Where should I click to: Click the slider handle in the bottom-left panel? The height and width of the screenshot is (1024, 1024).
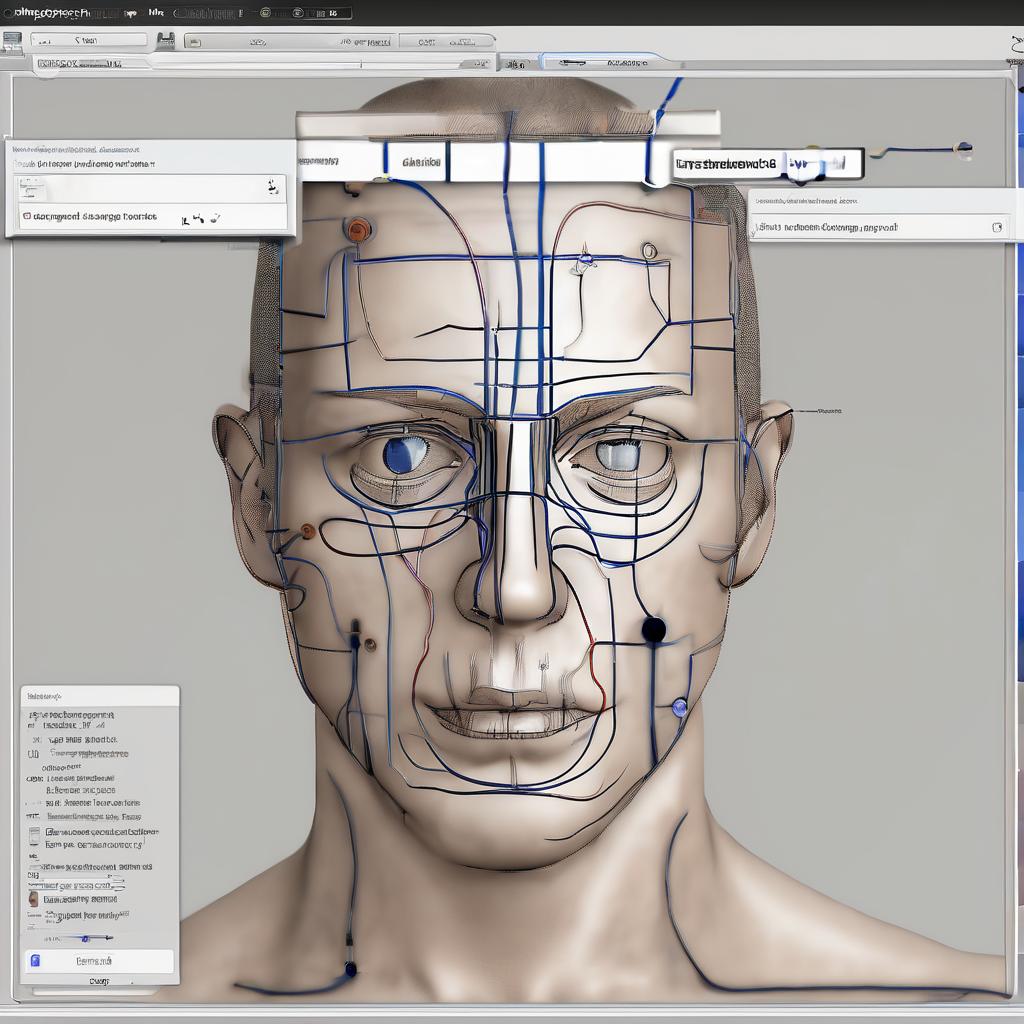85,938
